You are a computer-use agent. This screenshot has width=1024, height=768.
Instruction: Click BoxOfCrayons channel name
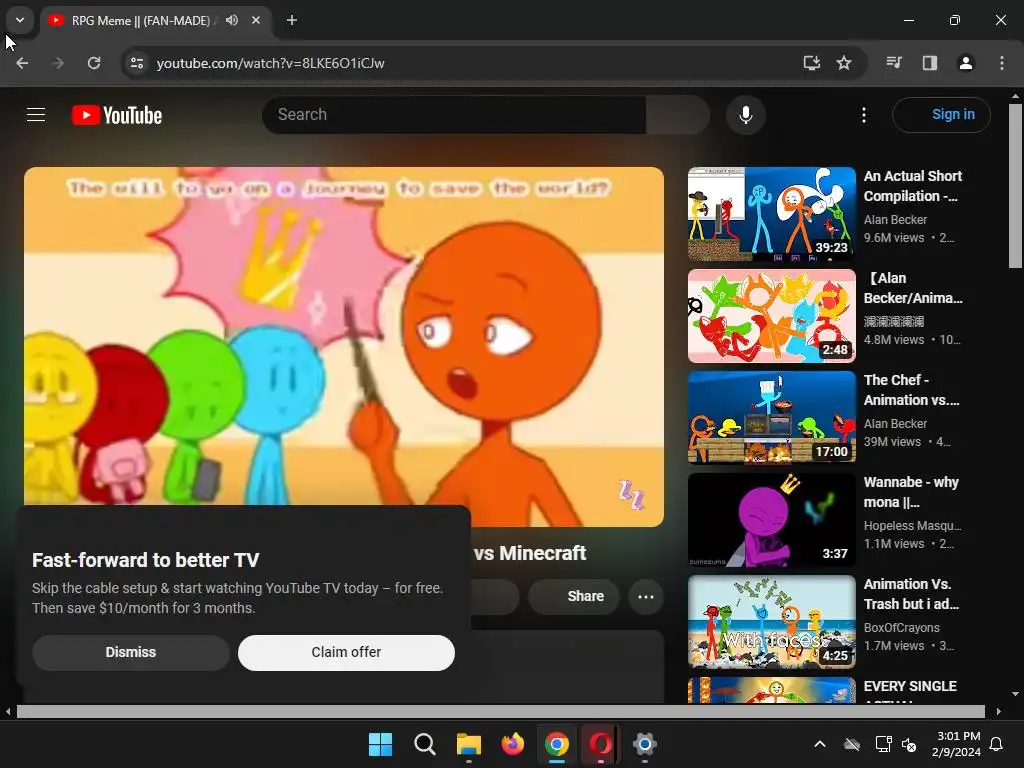pyautogui.click(x=901, y=628)
